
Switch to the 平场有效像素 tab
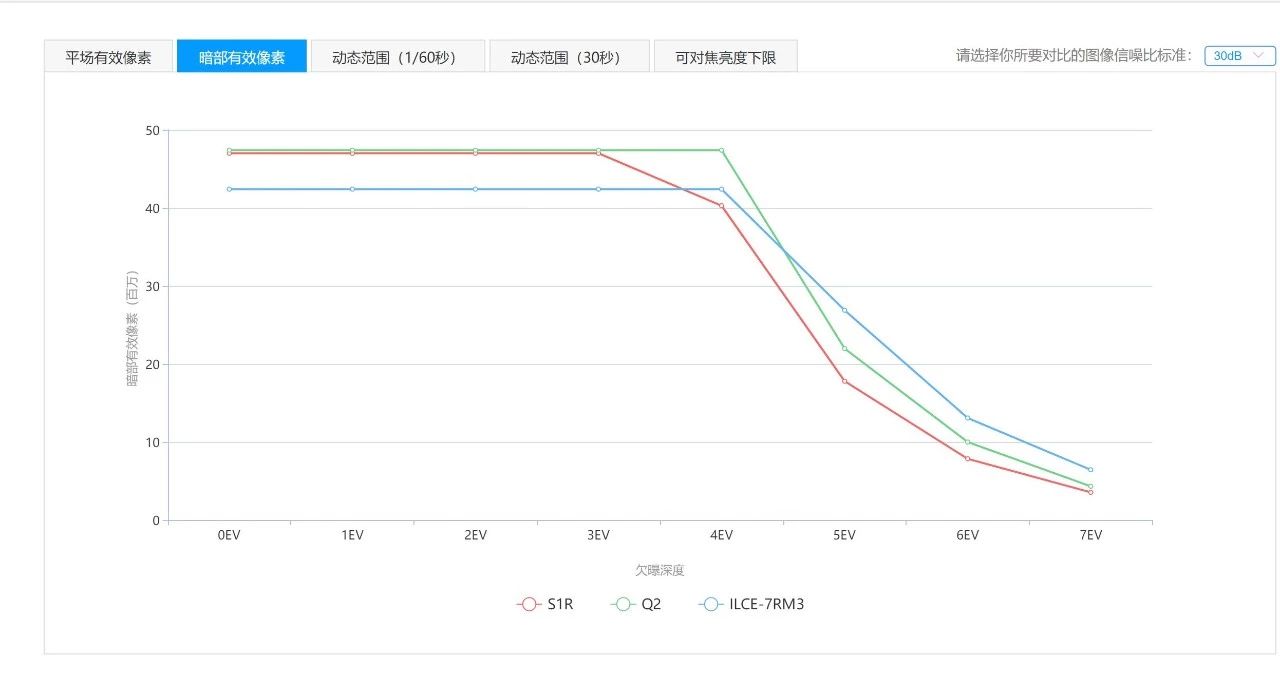pos(108,57)
